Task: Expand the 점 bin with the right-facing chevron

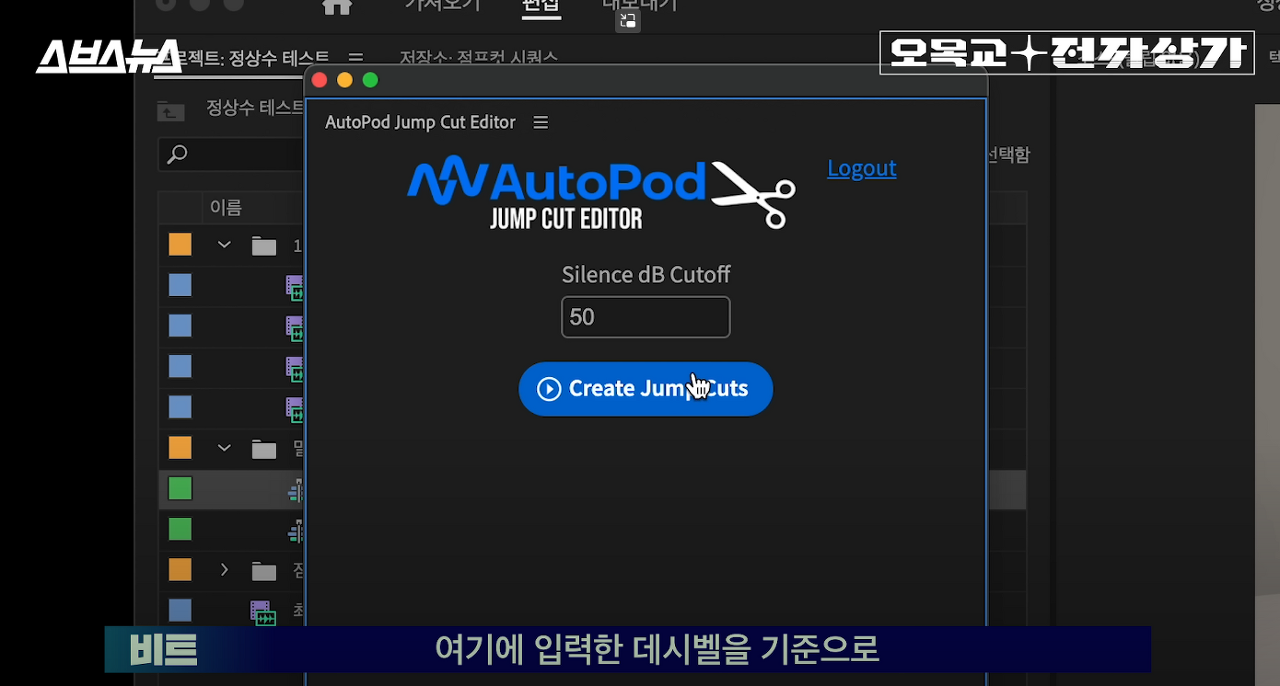Action: point(224,570)
